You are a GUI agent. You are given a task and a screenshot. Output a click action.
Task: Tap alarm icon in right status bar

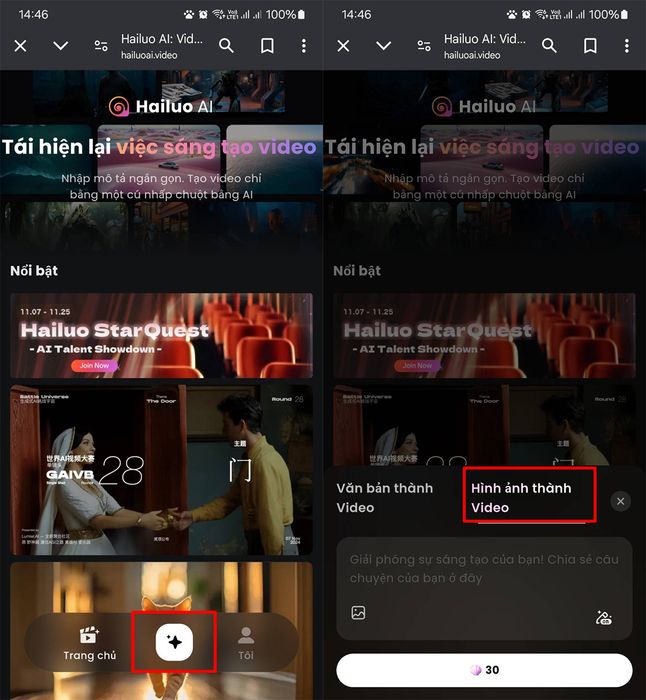coord(526,15)
